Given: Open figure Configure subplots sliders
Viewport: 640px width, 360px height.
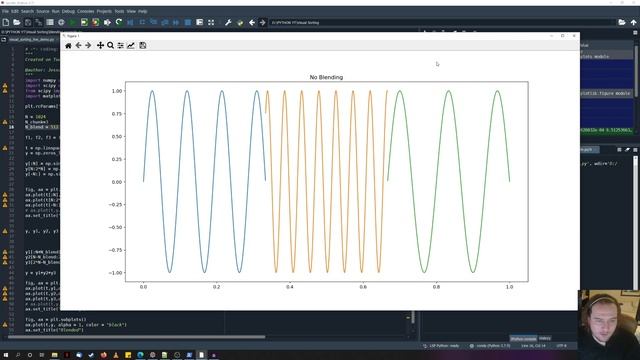Looking at the screenshot, I should [120, 45].
